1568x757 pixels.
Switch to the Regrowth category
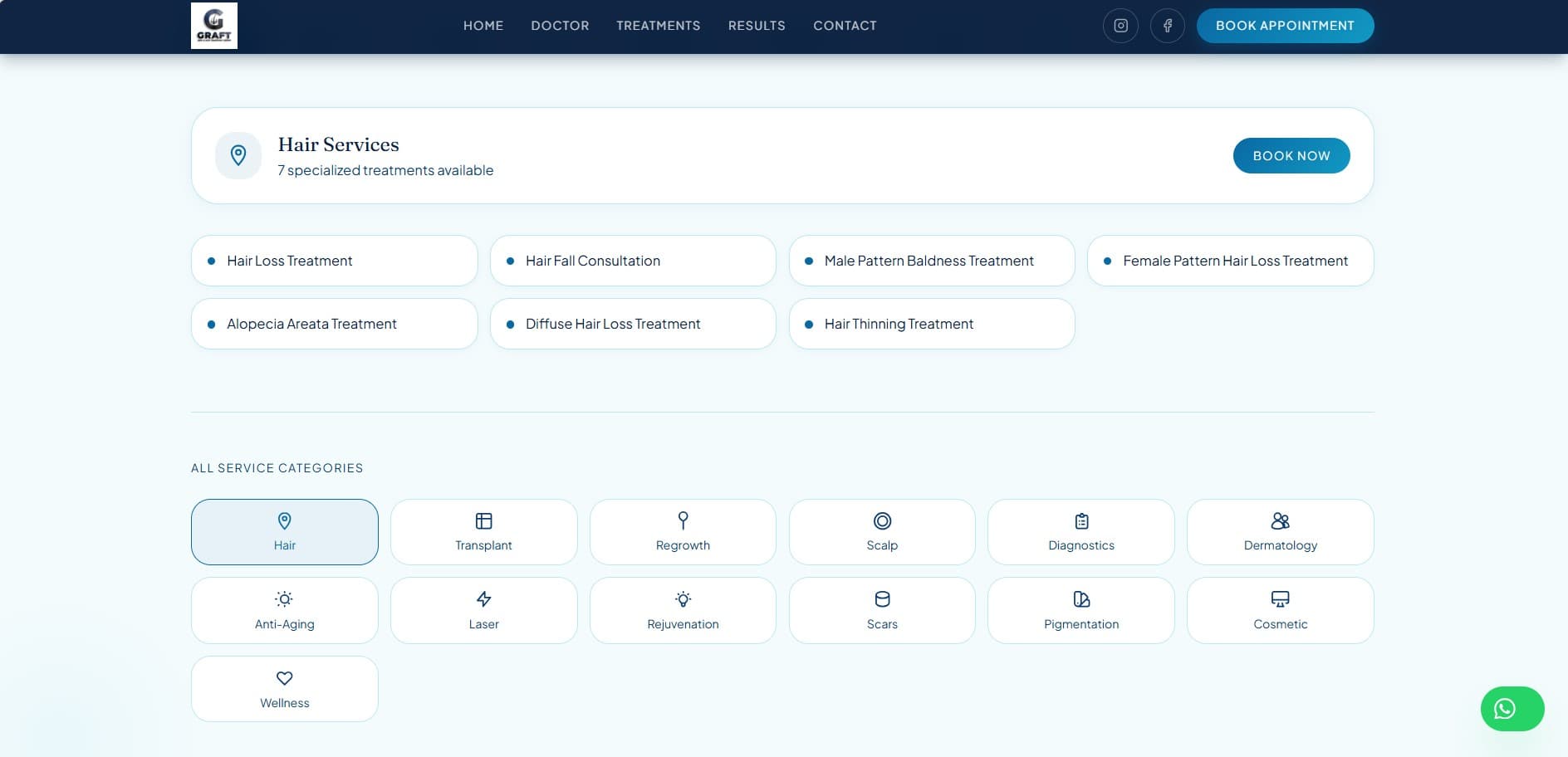(x=683, y=532)
